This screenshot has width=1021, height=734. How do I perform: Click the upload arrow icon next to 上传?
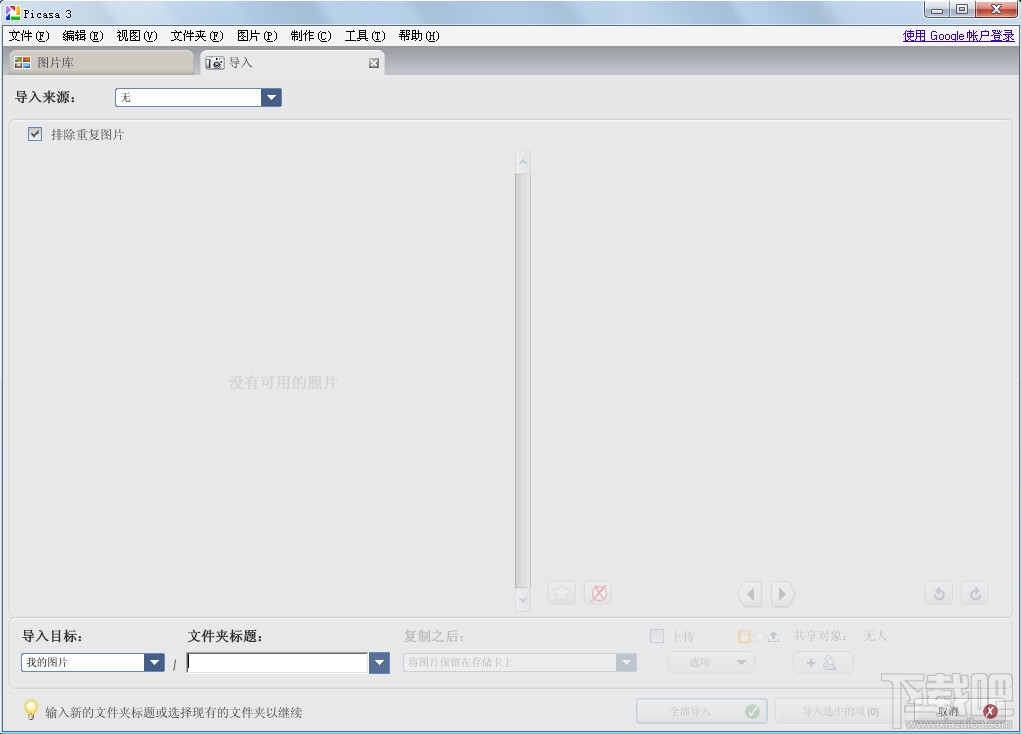click(x=772, y=635)
